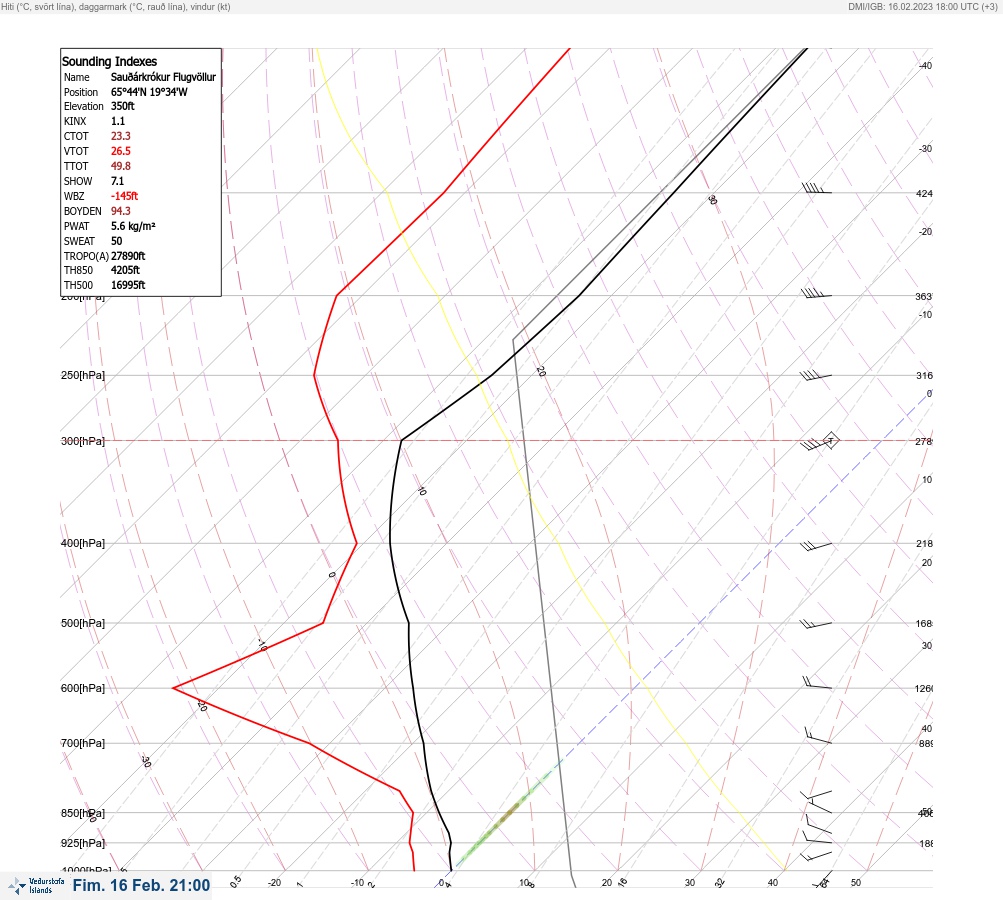Click the 700[hPa] pressure label
This screenshot has height=900, width=1003.
pyautogui.click(x=83, y=743)
